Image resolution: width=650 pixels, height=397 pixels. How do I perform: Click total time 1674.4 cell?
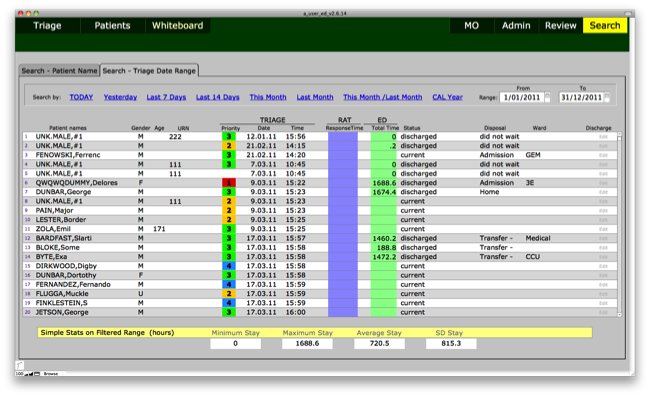[384, 192]
